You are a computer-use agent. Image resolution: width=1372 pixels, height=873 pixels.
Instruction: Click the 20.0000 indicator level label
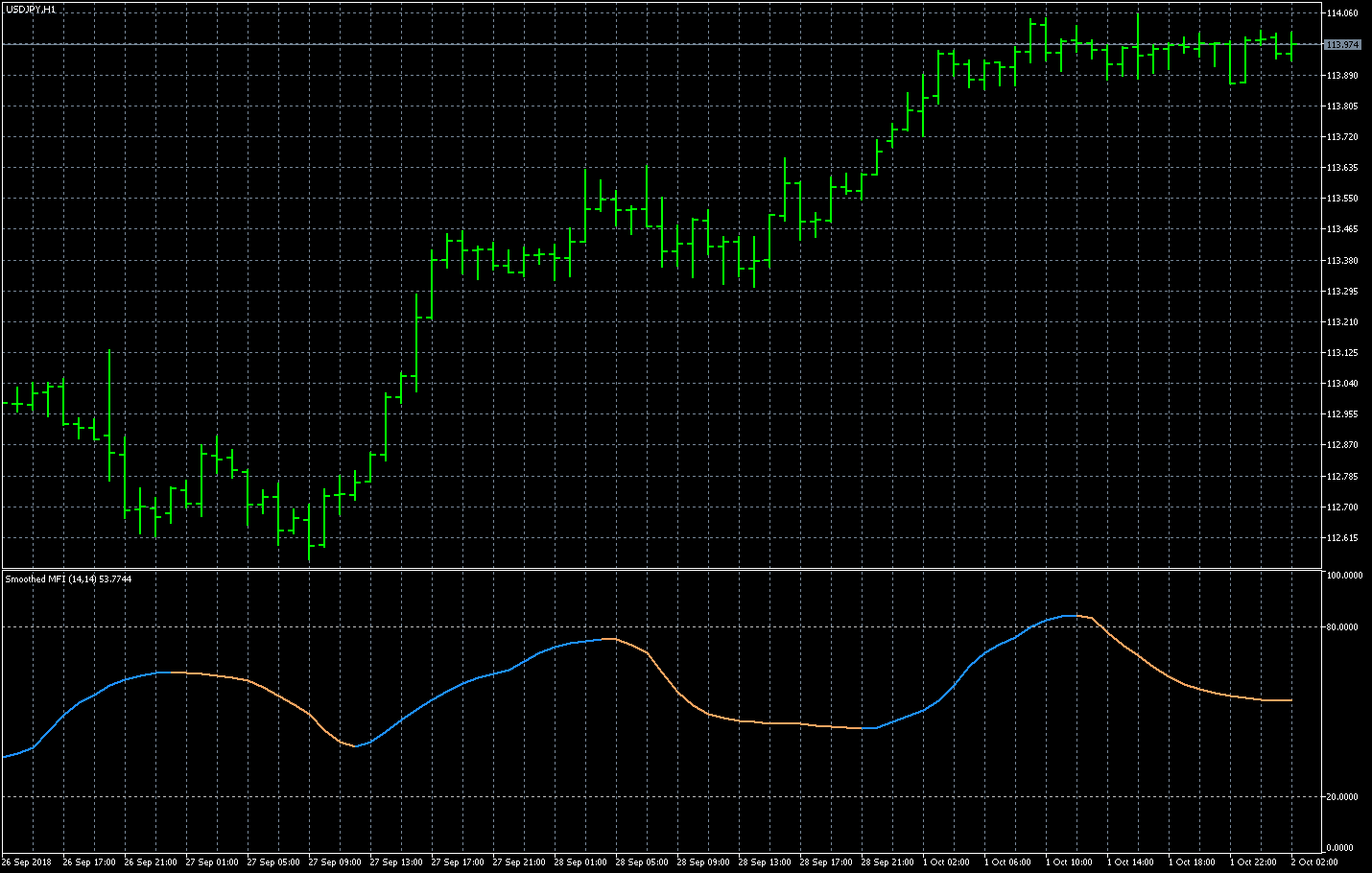tap(1344, 797)
